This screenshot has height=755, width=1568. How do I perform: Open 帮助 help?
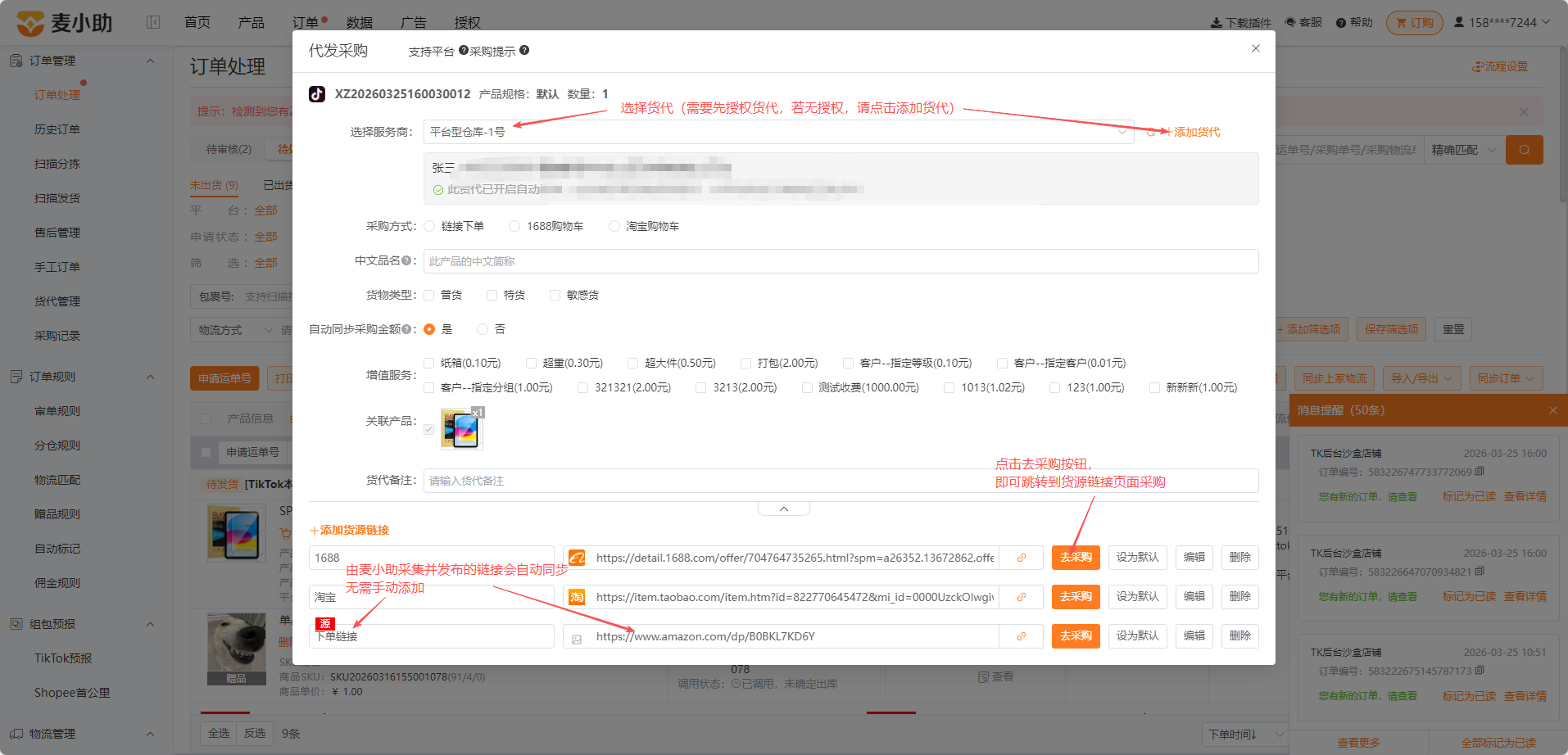tap(1354, 22)
